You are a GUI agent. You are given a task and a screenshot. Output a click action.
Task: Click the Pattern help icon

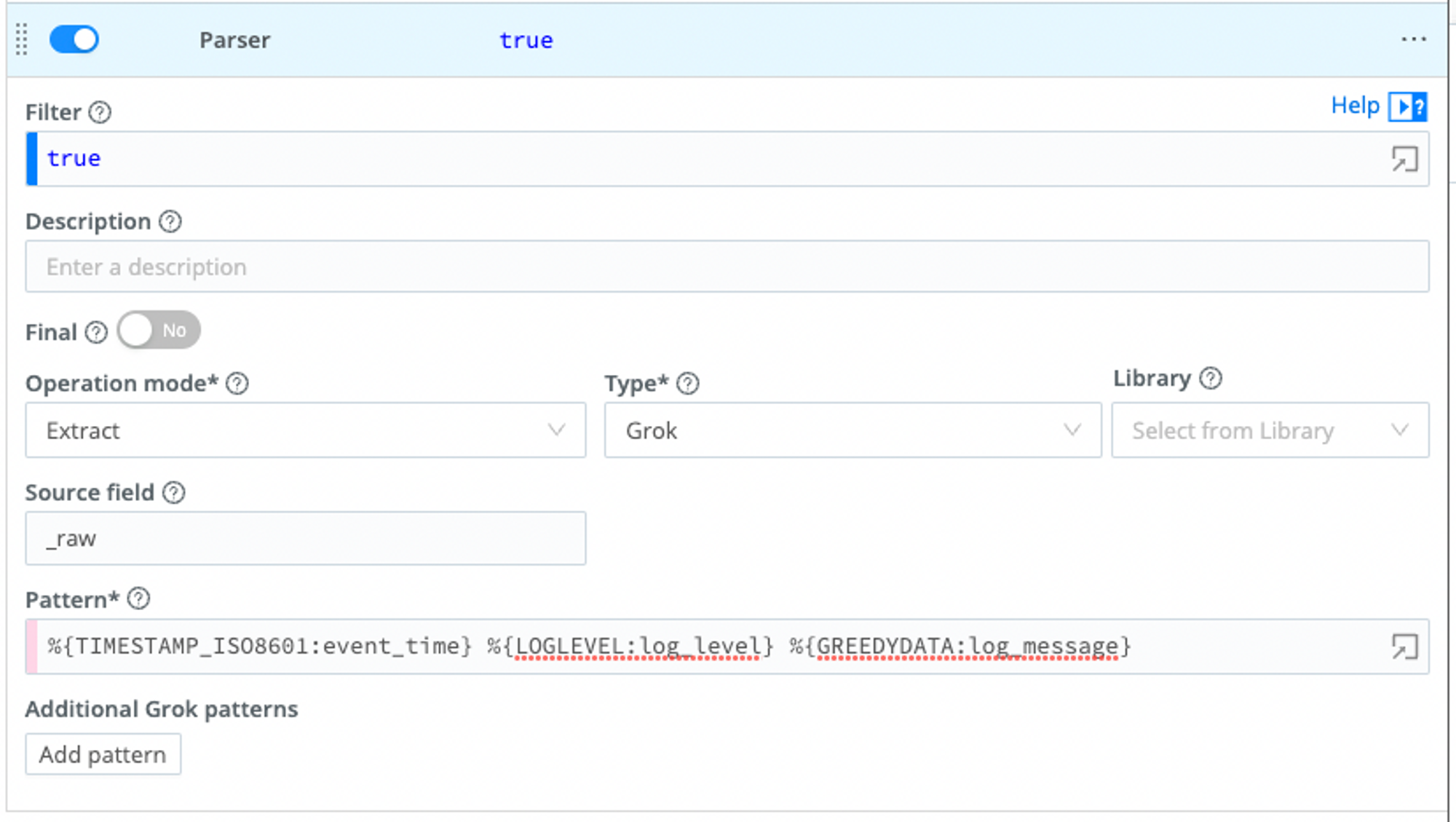click(x=138, y=600)
